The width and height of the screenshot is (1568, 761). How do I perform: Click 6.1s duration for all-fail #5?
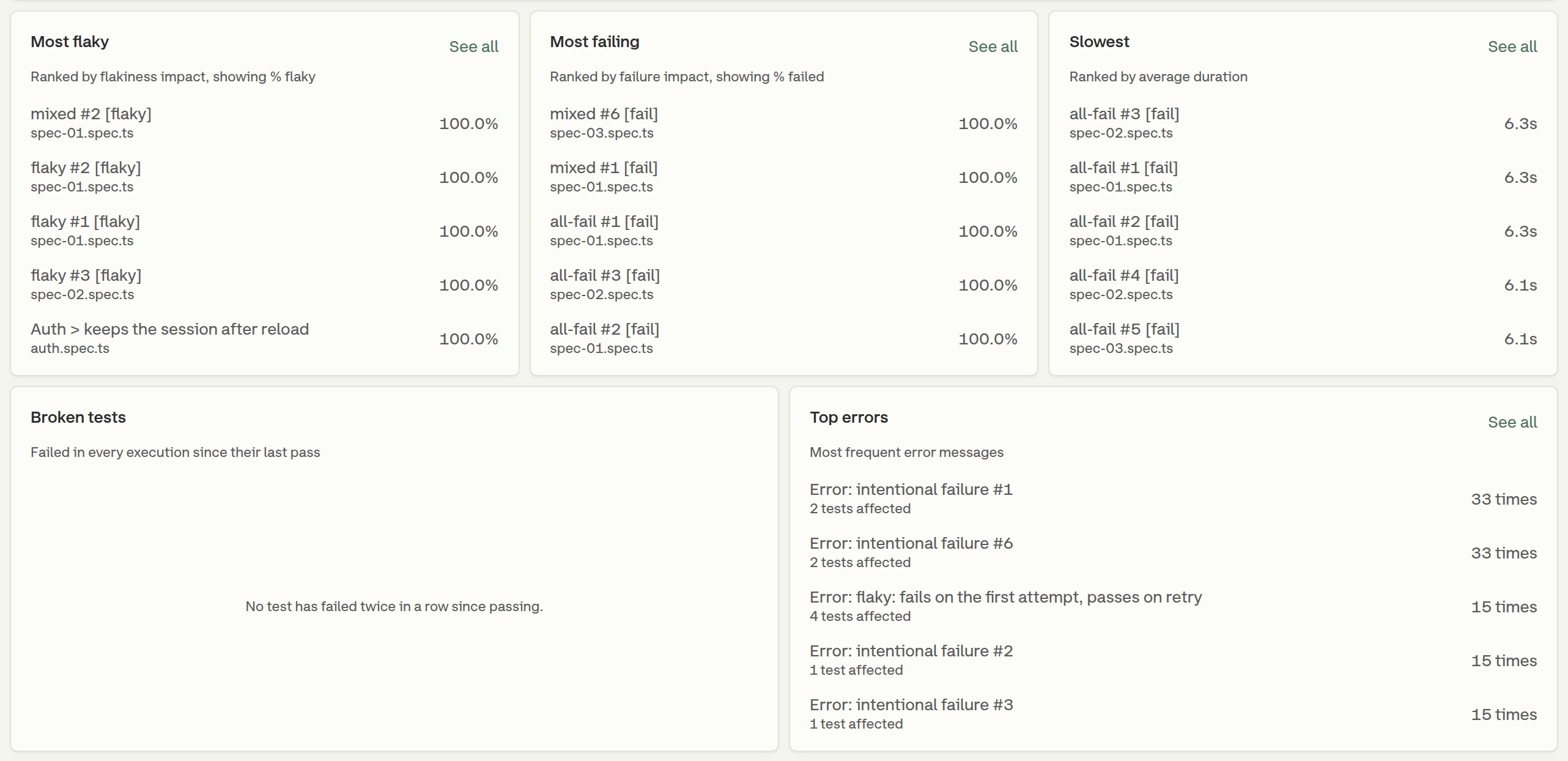1520,339
